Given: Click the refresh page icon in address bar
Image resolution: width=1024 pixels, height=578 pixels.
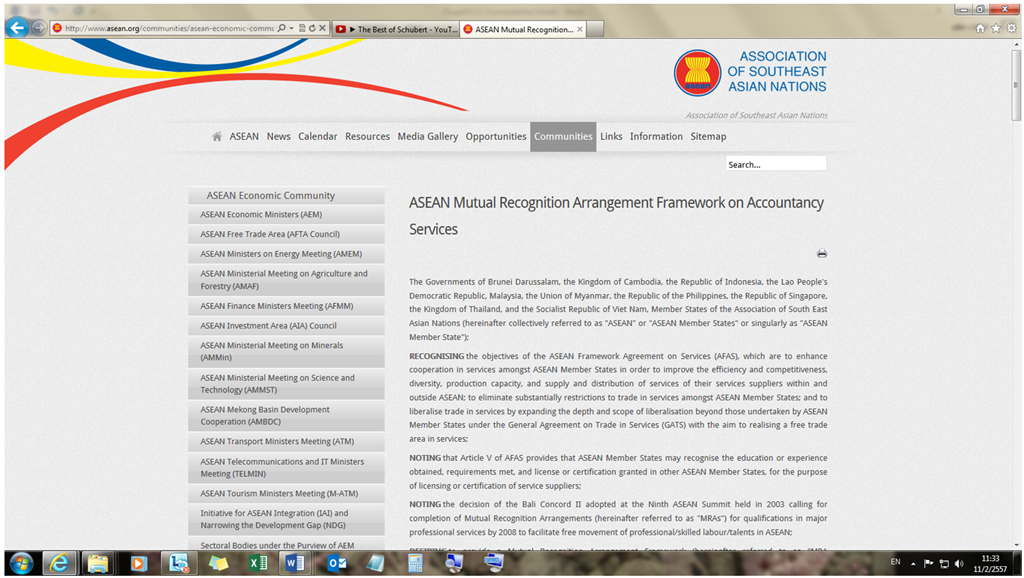Looking at the screenshot, I should pyautogui.click(x=311, y=28).
